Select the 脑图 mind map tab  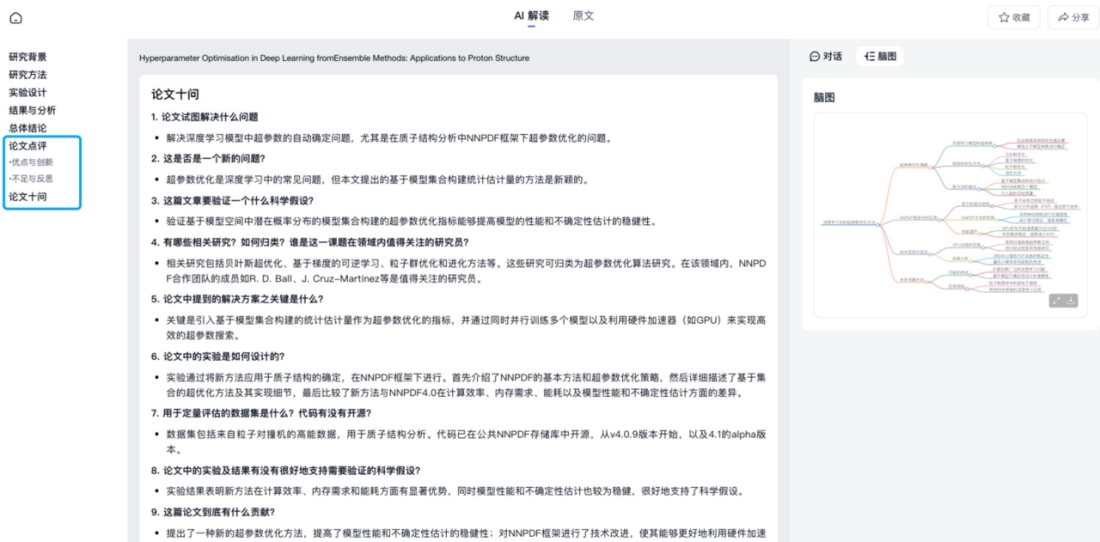[880, 57]
